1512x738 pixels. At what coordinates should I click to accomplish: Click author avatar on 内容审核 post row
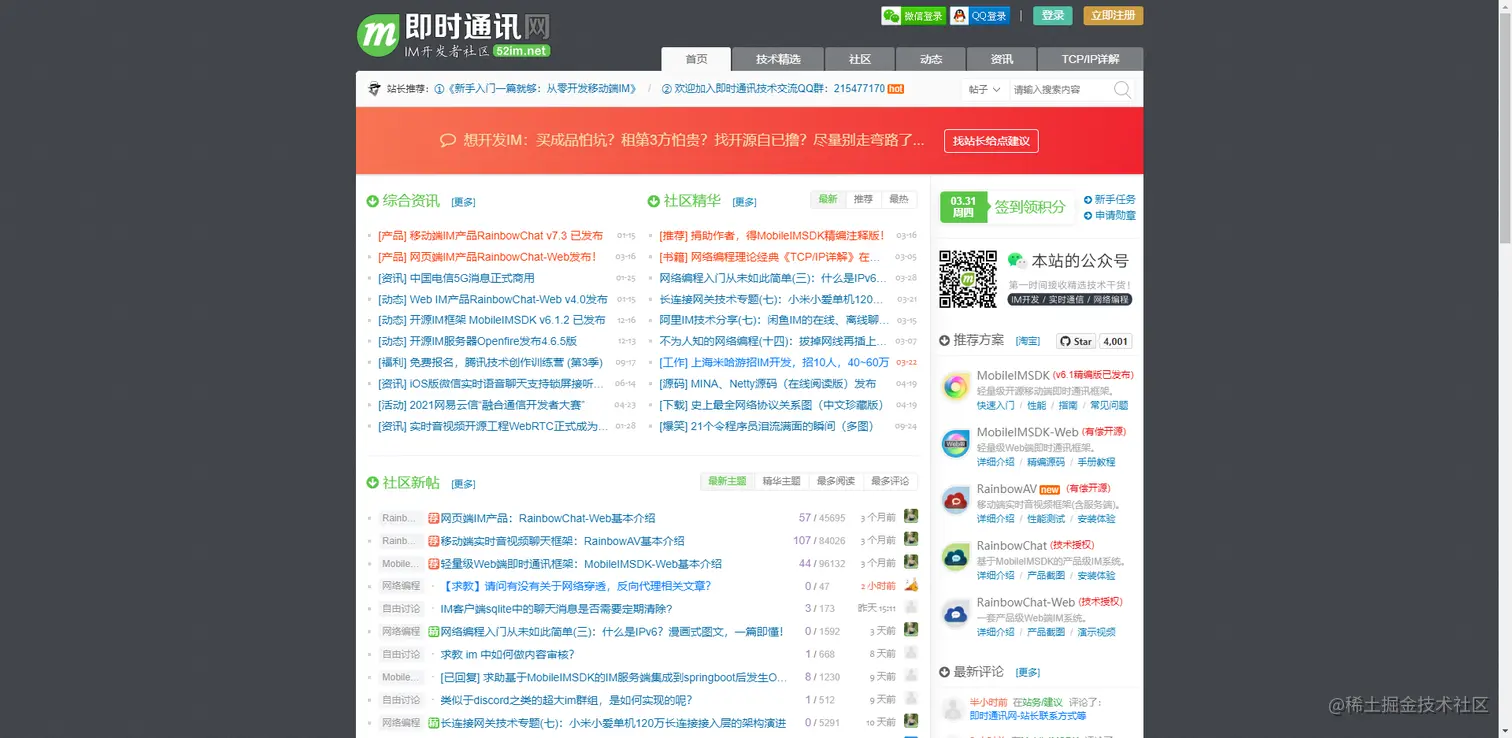[x=911, y=653]
